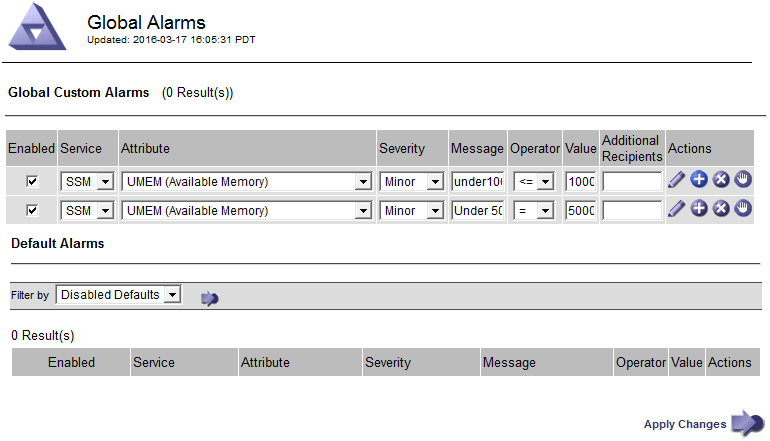Open the Severity dropdown in second row
The height and width of the screenshot is (441, 770).
click(x=435, y=211)
